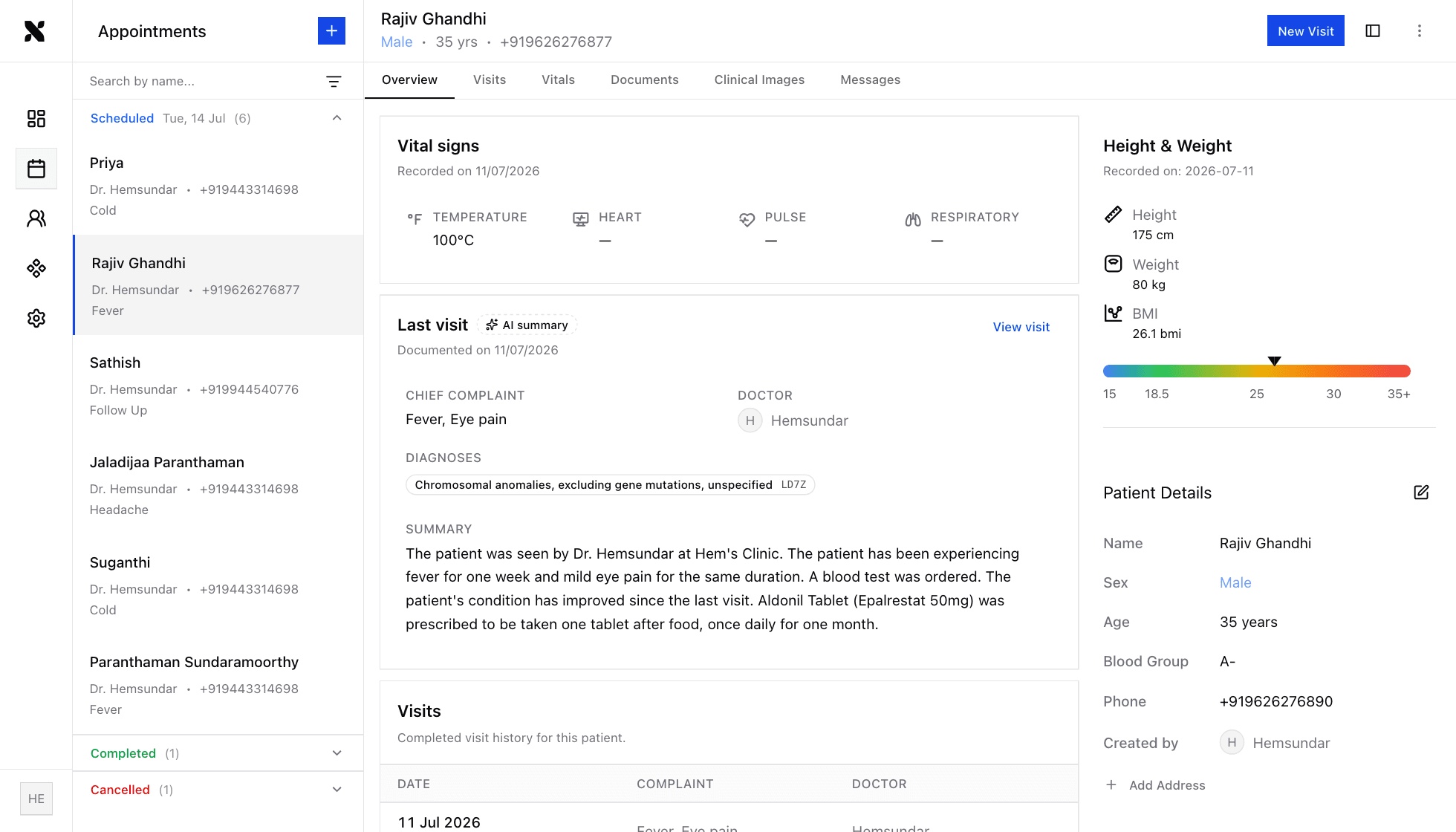
Task: Open the patients people icon
Action: 36,218
